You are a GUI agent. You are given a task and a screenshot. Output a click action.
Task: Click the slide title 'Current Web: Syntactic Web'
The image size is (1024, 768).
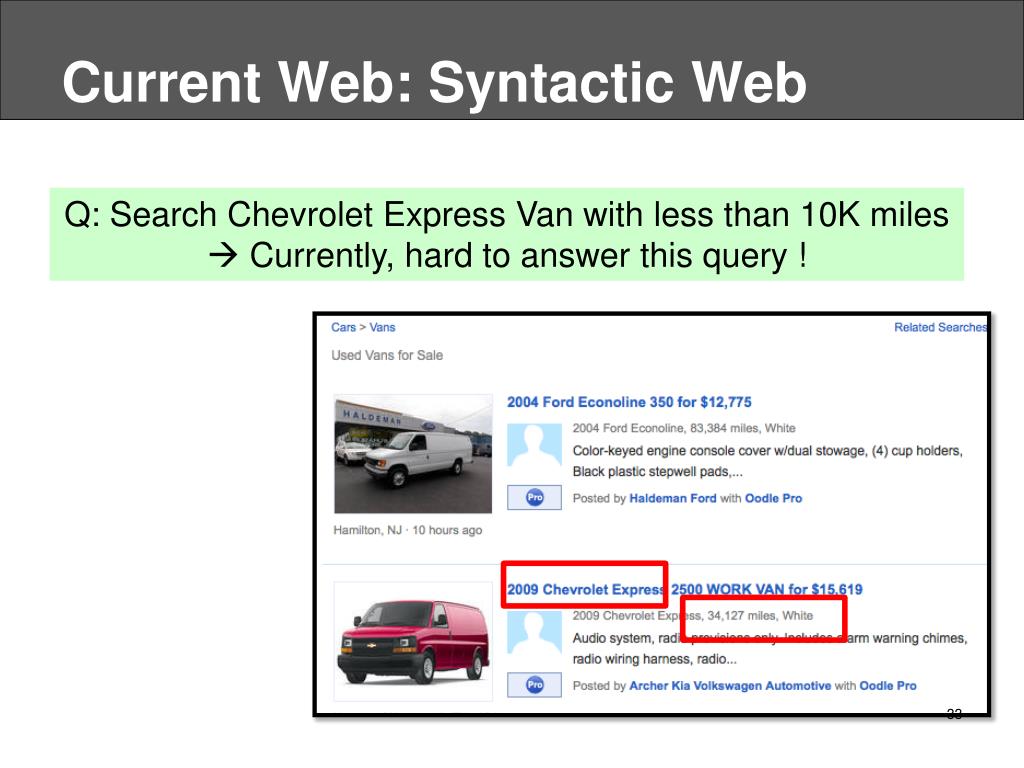[434, 83]
